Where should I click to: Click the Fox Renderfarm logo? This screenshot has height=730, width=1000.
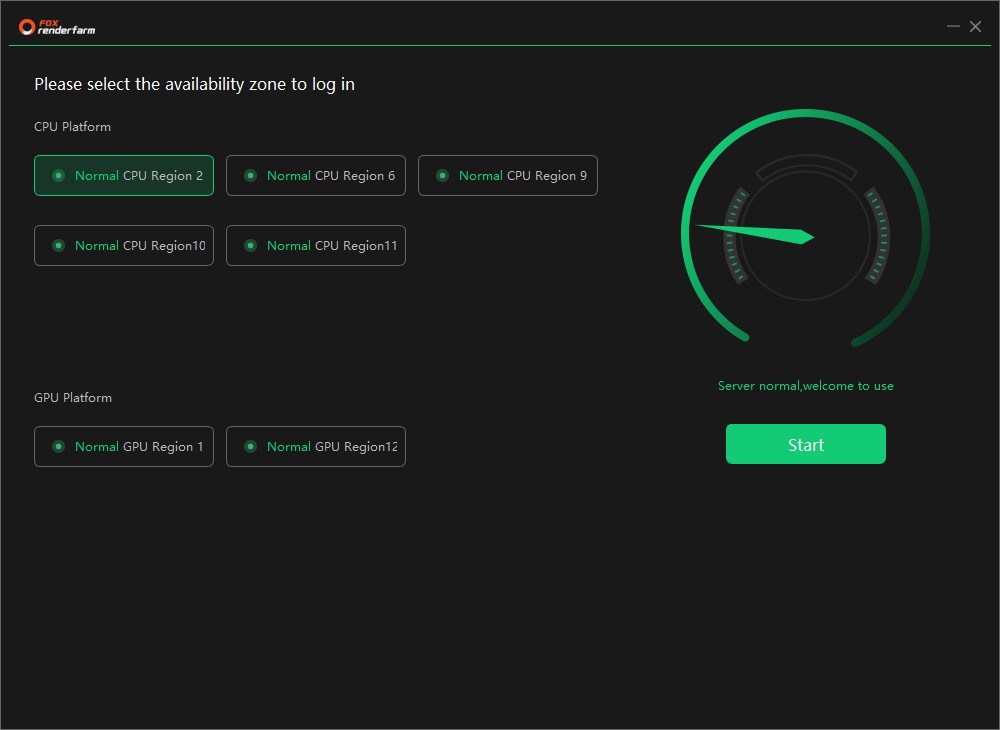57,27
